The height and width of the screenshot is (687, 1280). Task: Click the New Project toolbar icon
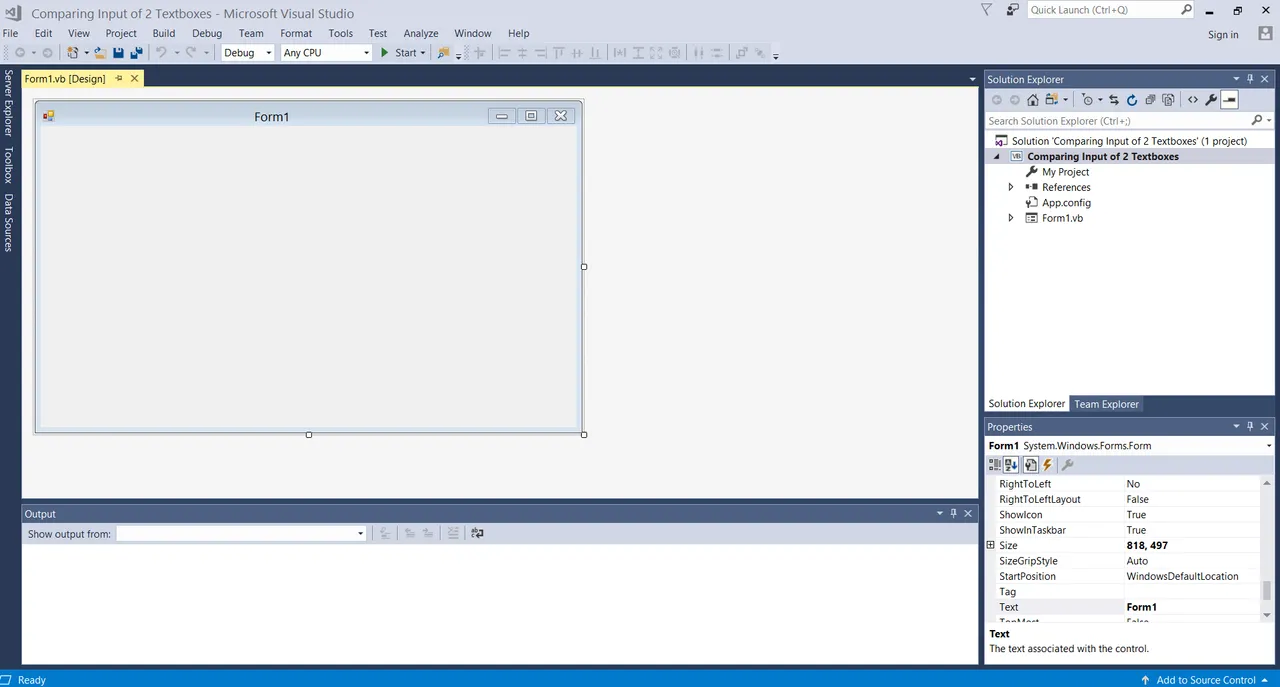73,53
